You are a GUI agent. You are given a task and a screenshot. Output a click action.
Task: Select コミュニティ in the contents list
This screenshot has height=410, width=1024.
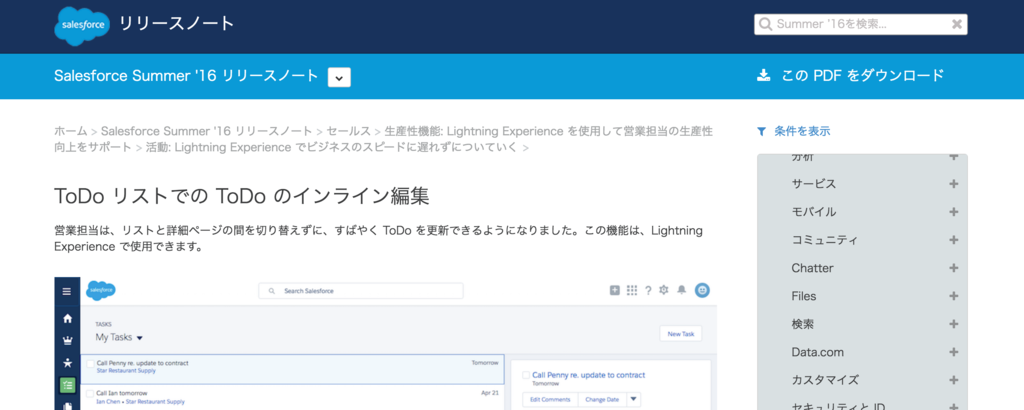coord(824,240)
